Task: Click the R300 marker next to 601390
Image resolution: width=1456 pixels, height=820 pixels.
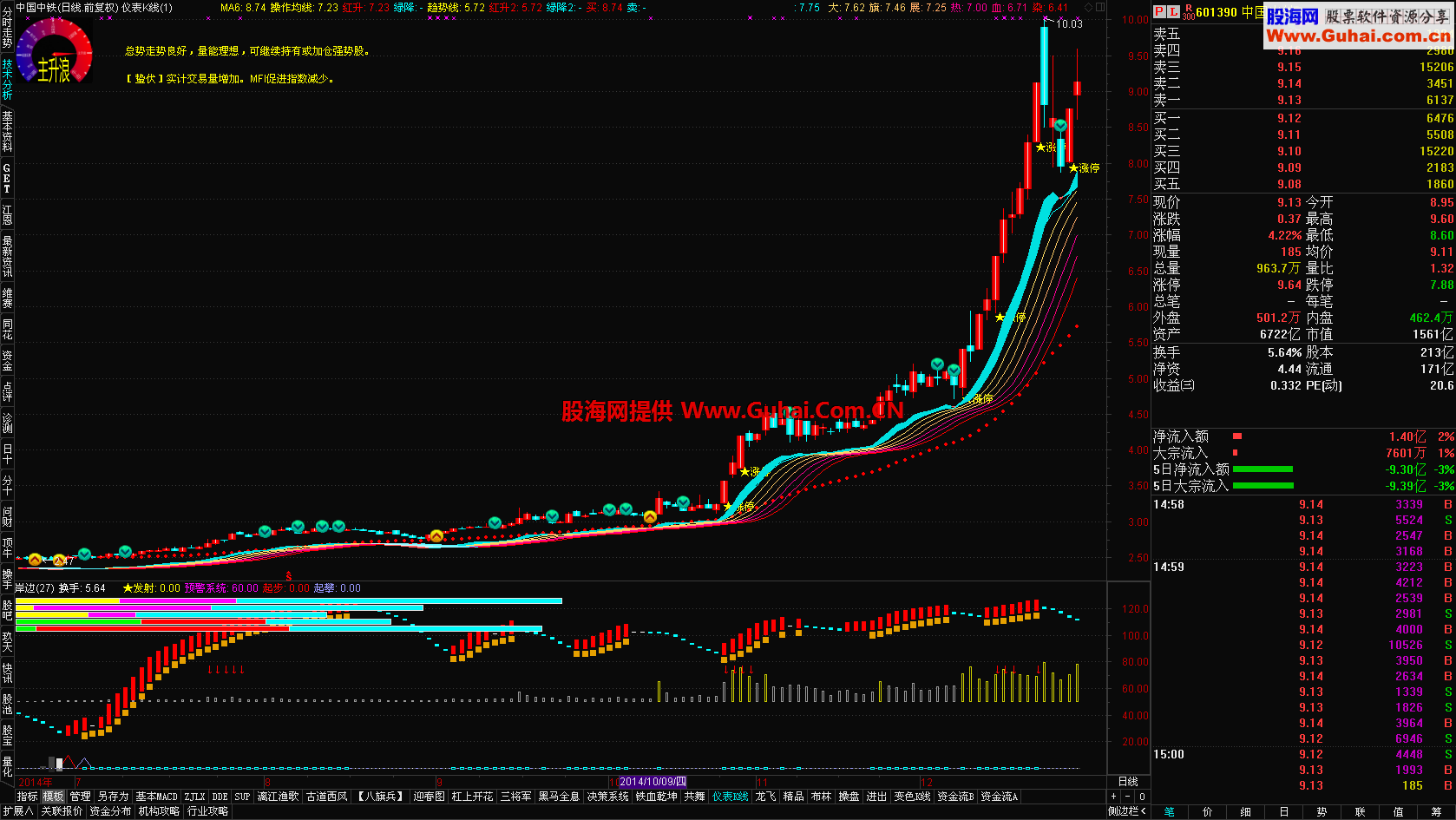Action: point(1189,12)
